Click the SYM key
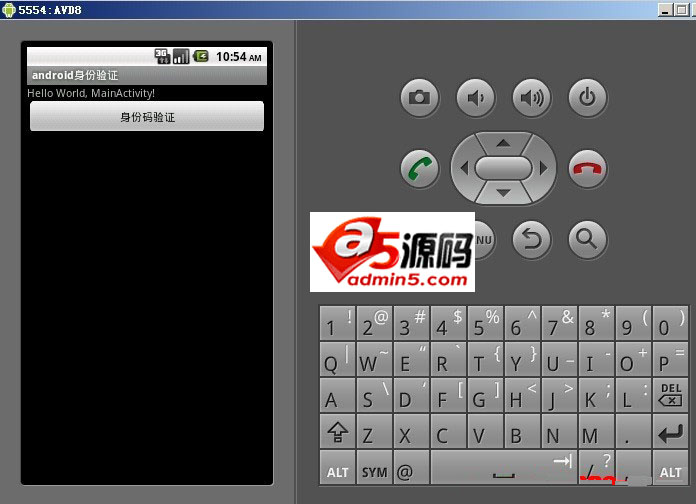The width and height of the screenshot is (696, 504). (x=374, y=467)
